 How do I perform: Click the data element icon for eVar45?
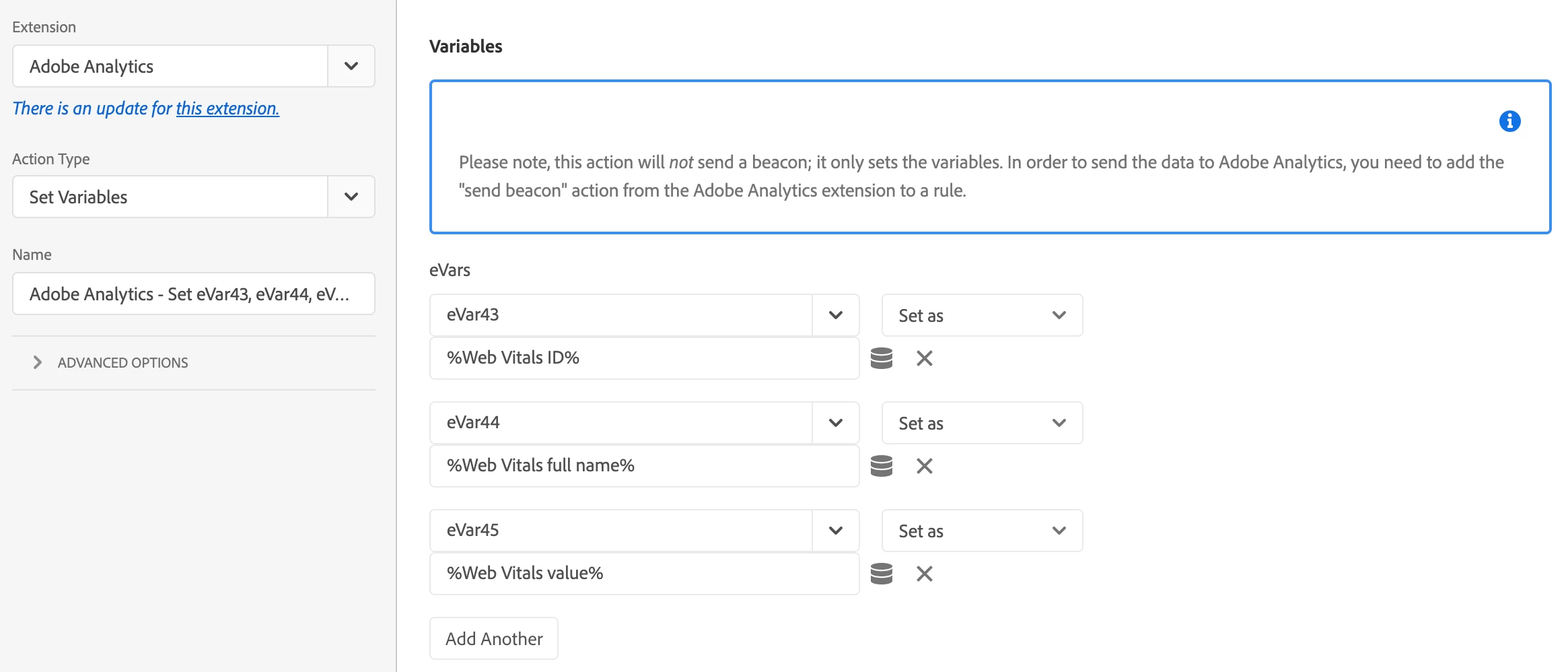click(881, 574)
